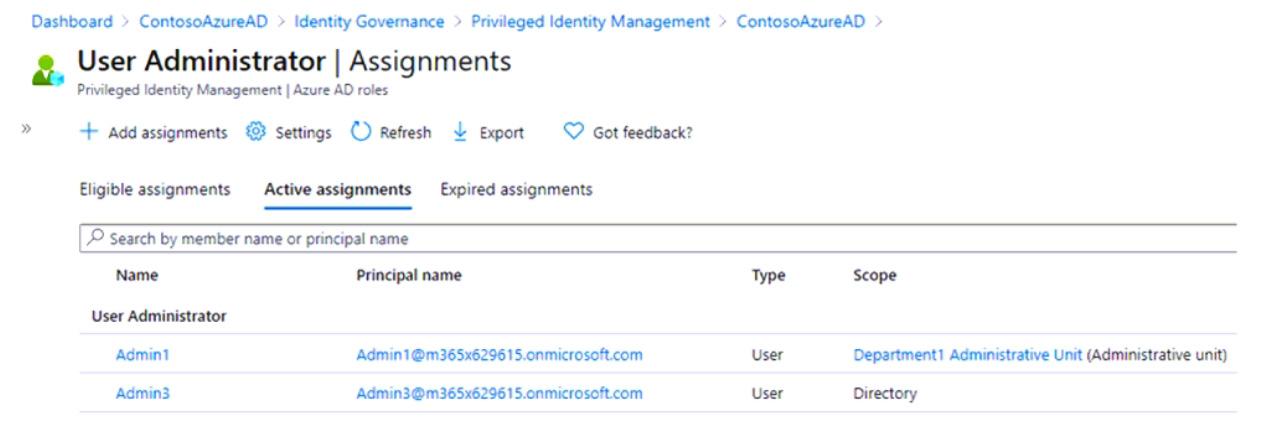1269x446 pixels.
Task: Open Department1 Administrative Unit scope link
Action: pyautogui.click(x=967, y=355)
